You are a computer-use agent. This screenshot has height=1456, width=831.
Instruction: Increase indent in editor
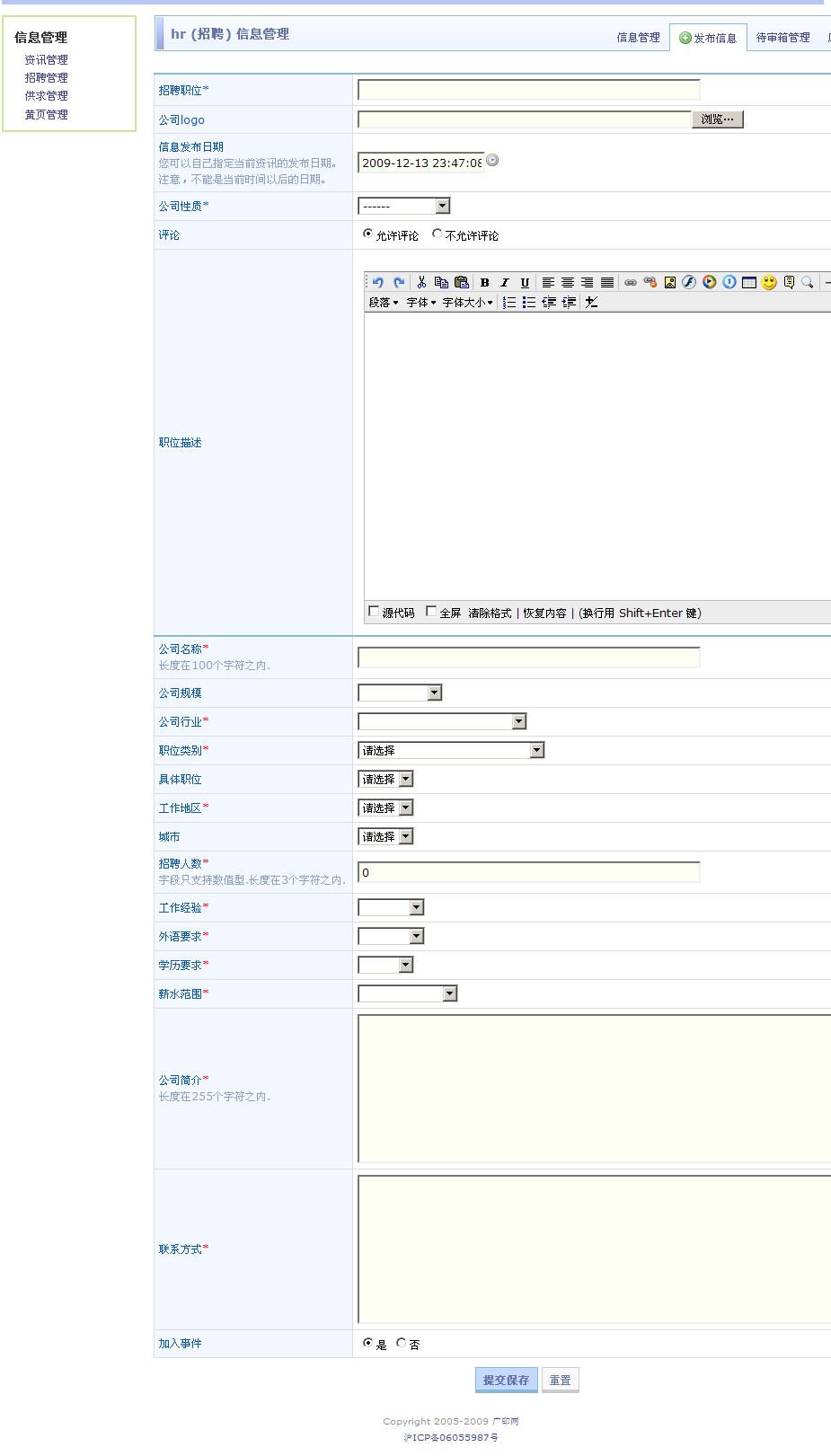click(569, 303)
